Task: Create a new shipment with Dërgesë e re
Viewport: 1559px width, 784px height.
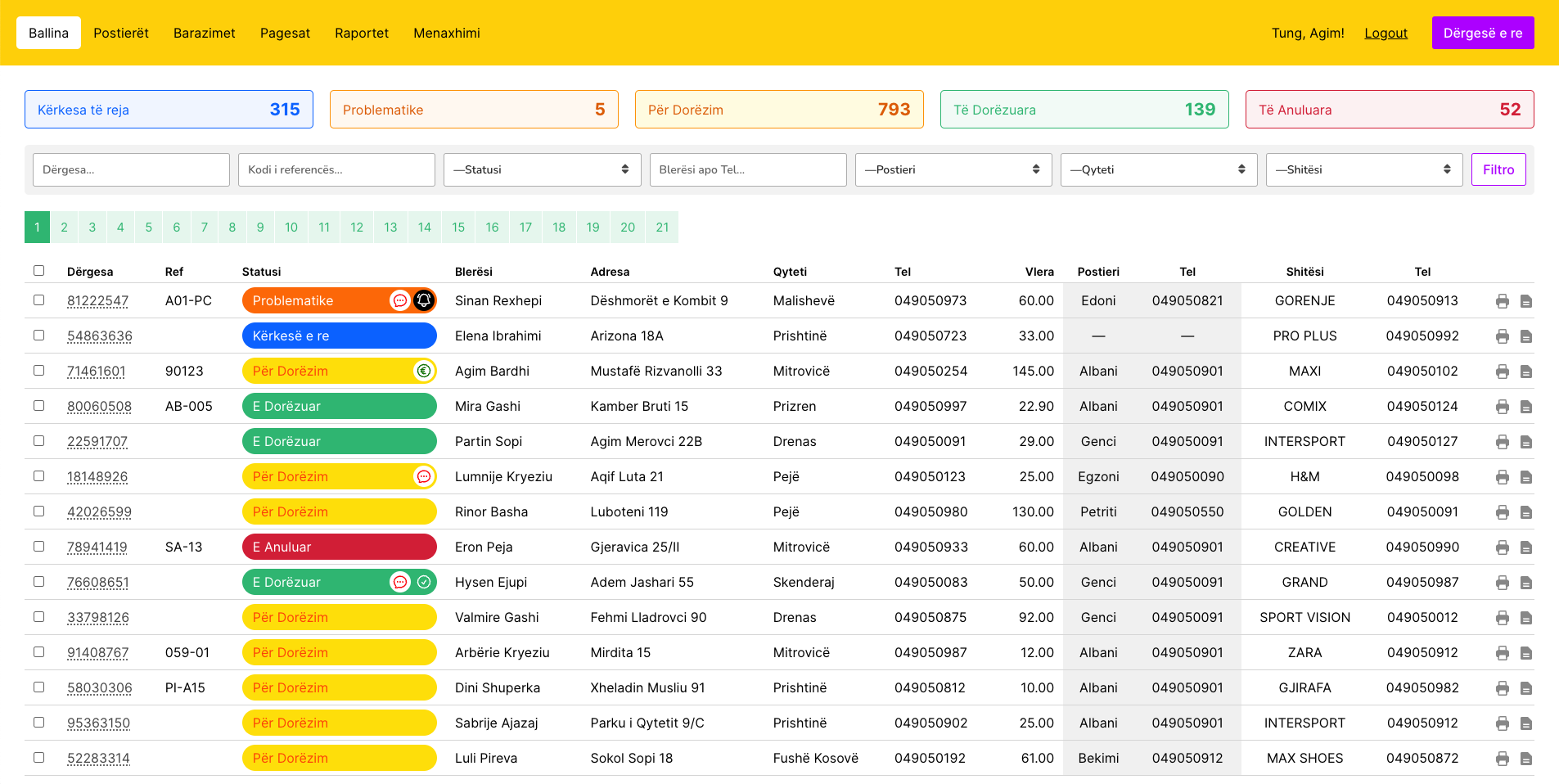Action: [1483, 33]
